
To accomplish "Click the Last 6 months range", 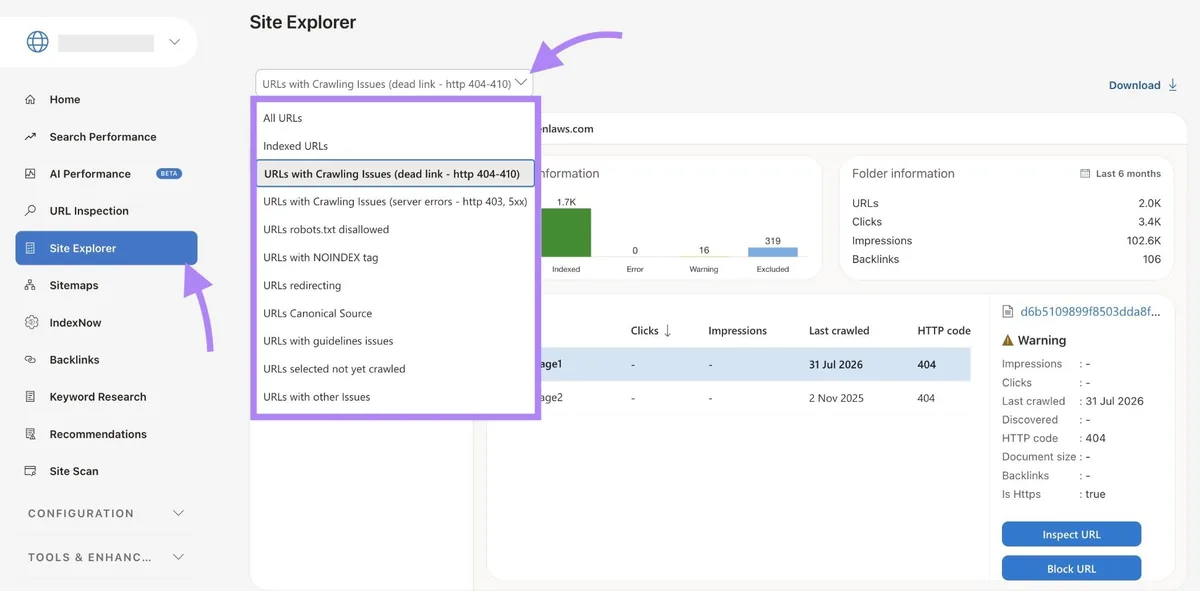I will tap(1128, 174).
